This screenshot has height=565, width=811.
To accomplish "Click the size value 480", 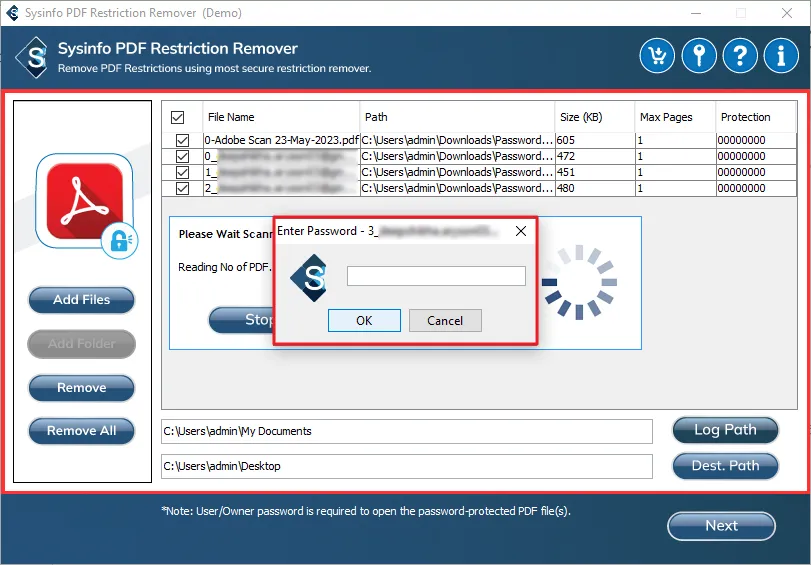I will pos(566,188).
